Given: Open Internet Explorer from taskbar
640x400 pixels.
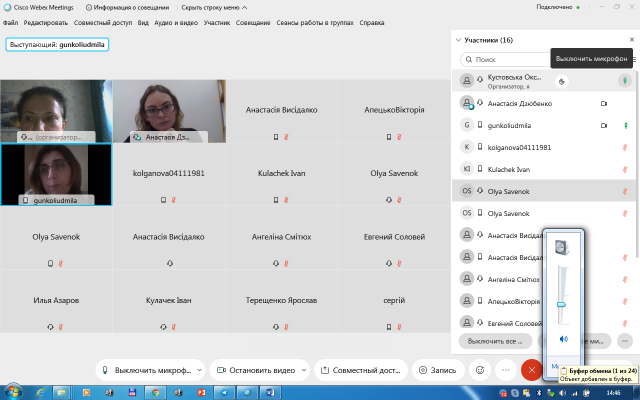Looking at the screenshot, I should 40,393.
